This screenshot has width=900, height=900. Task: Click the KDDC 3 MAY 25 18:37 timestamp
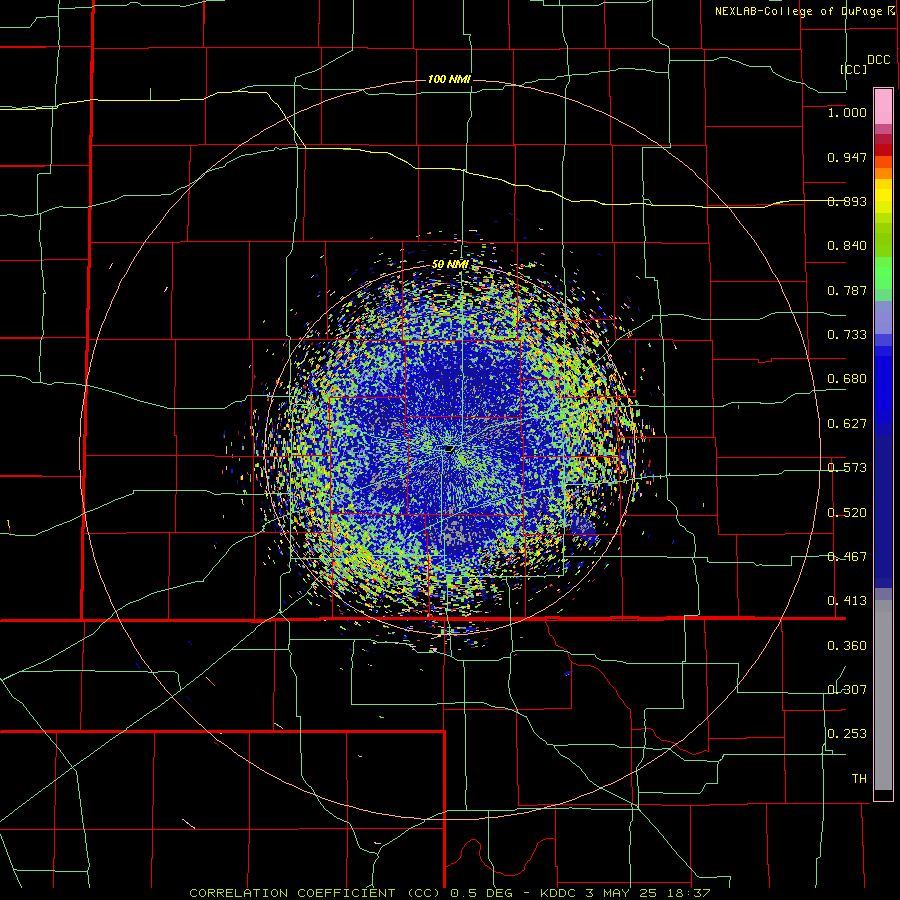(x=625, y=893)
